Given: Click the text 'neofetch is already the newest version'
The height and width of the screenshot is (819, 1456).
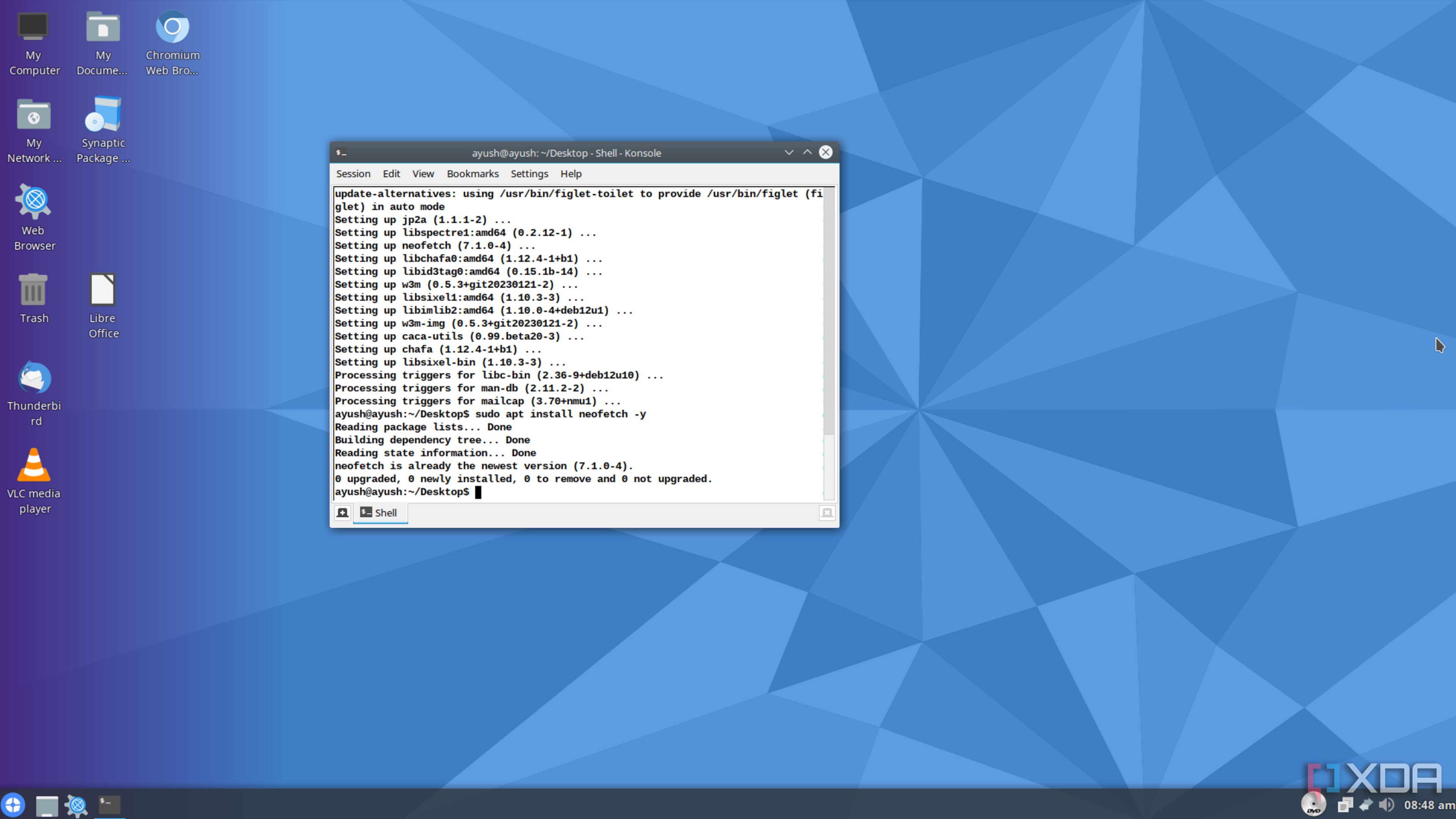Looking at the screenshot, I should [450, 466].
